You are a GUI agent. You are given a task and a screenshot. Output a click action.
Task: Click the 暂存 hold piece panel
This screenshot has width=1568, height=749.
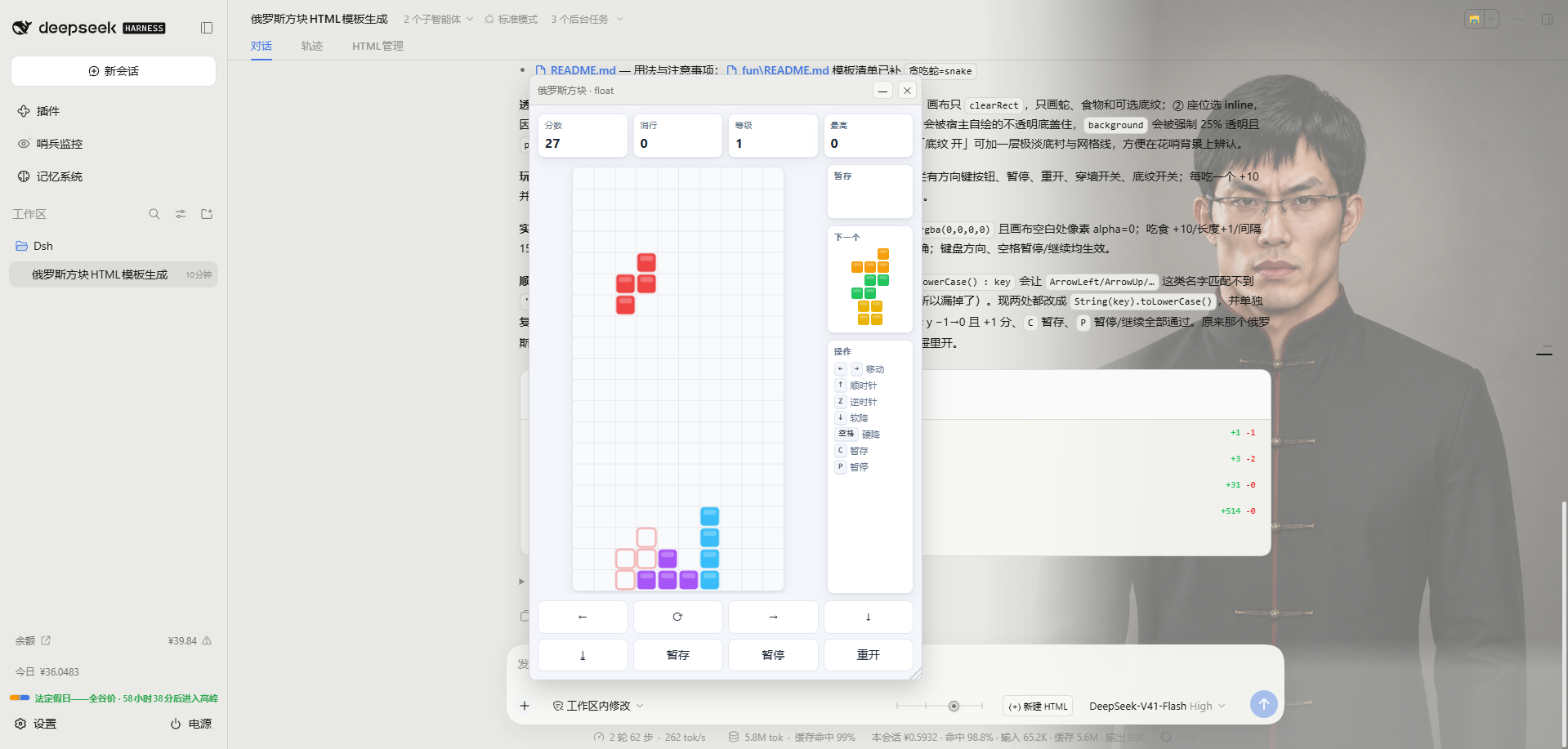(869, 192)
